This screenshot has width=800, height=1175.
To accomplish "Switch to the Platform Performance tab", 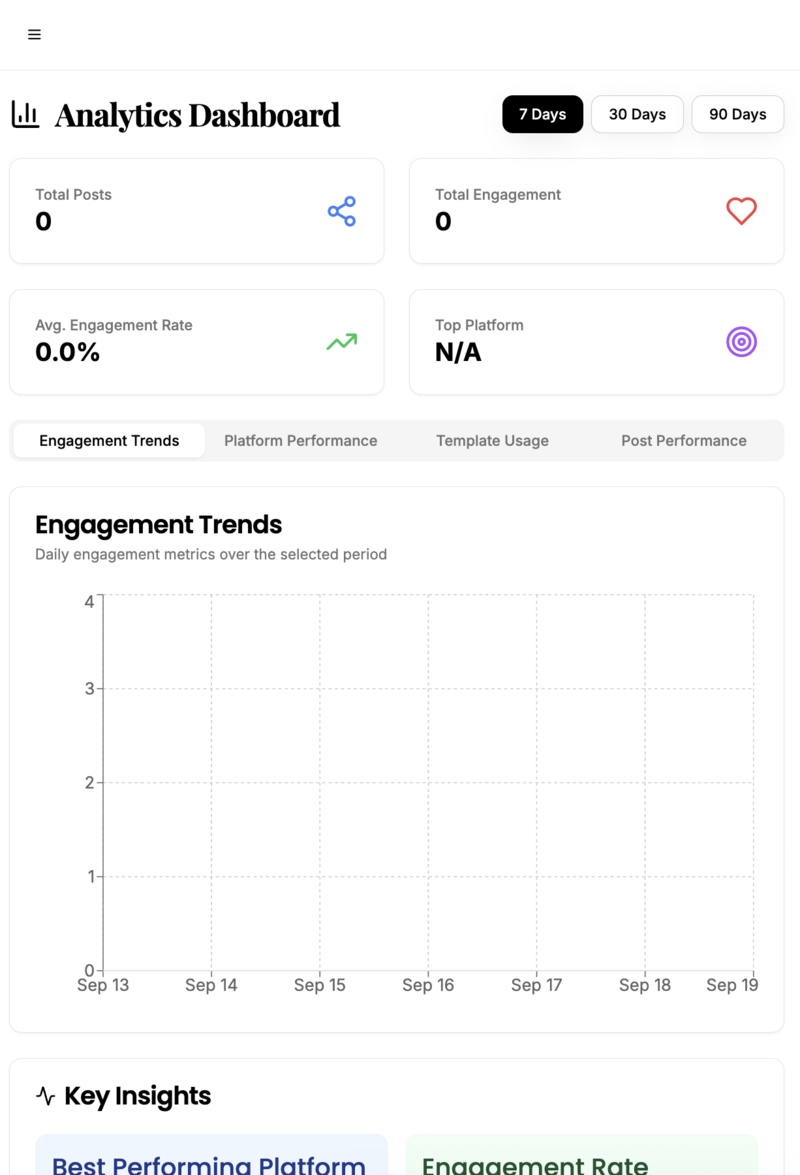I will point(300,441).
